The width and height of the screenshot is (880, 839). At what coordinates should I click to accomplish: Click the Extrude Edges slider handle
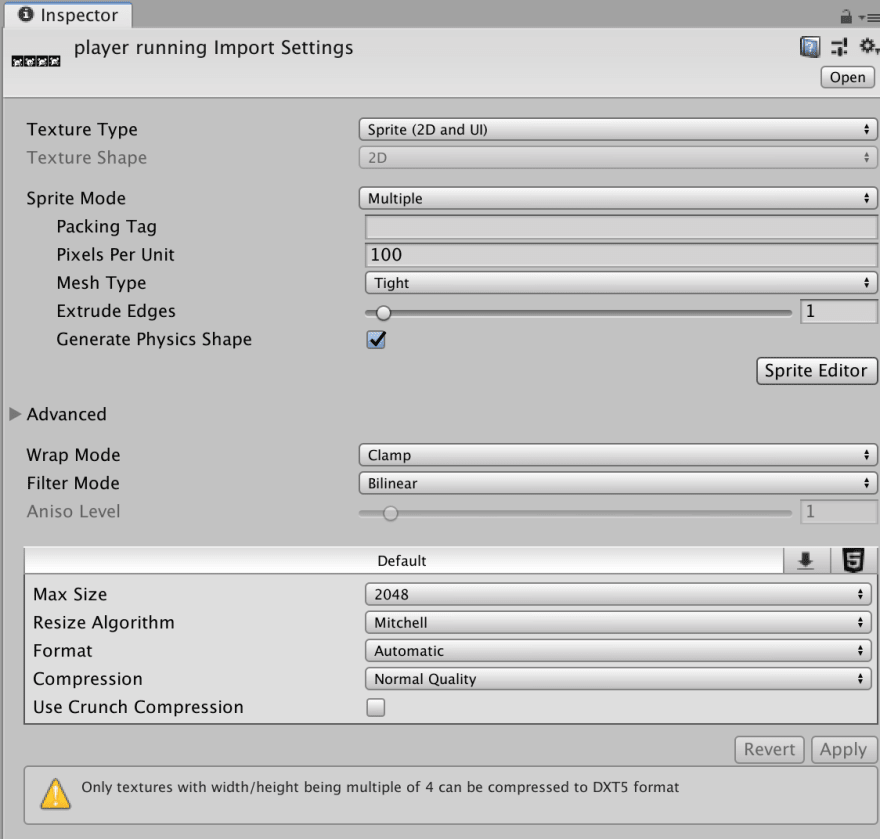[x=383, y=313]
